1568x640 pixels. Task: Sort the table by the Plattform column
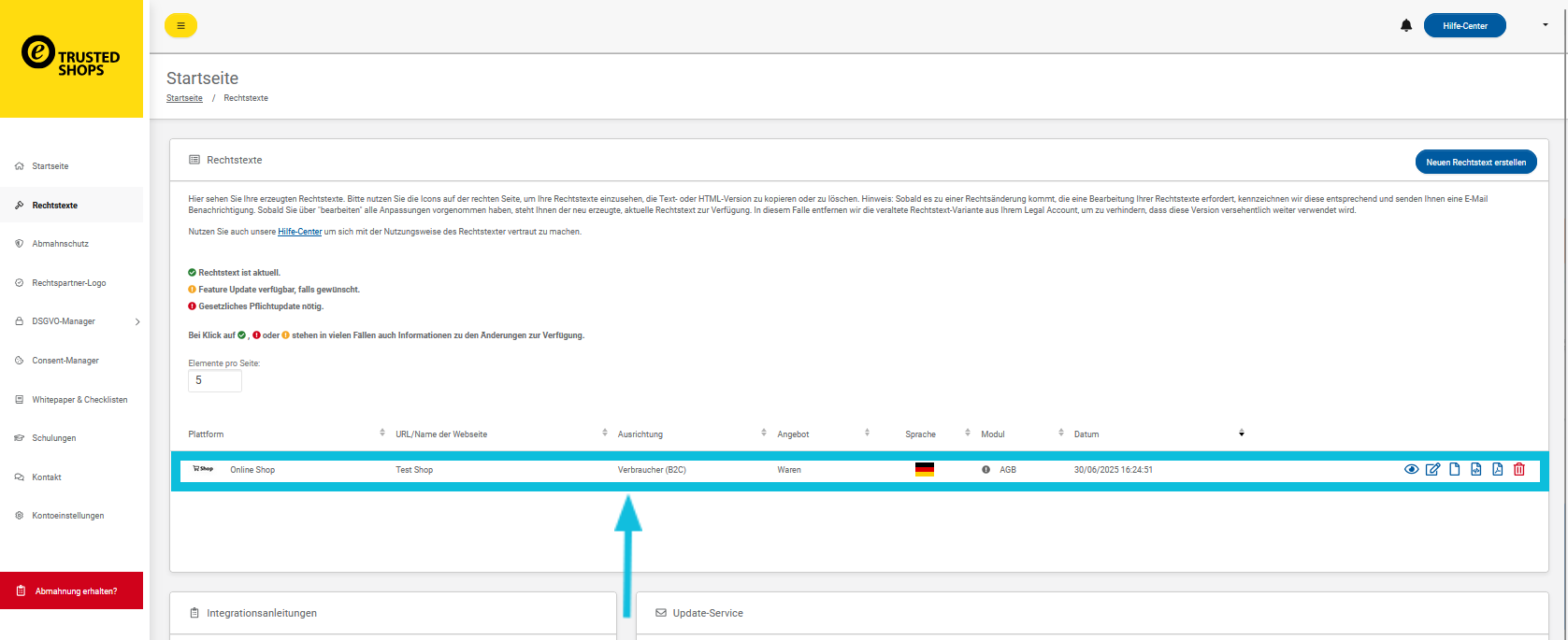pyautogui.click(x=381, y=434)
